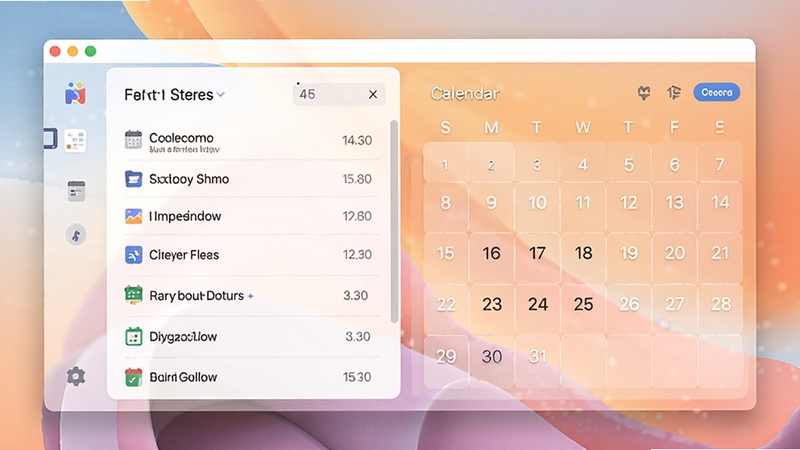Click the search field containing 45

pyautogui.click(x=339, y=94)
